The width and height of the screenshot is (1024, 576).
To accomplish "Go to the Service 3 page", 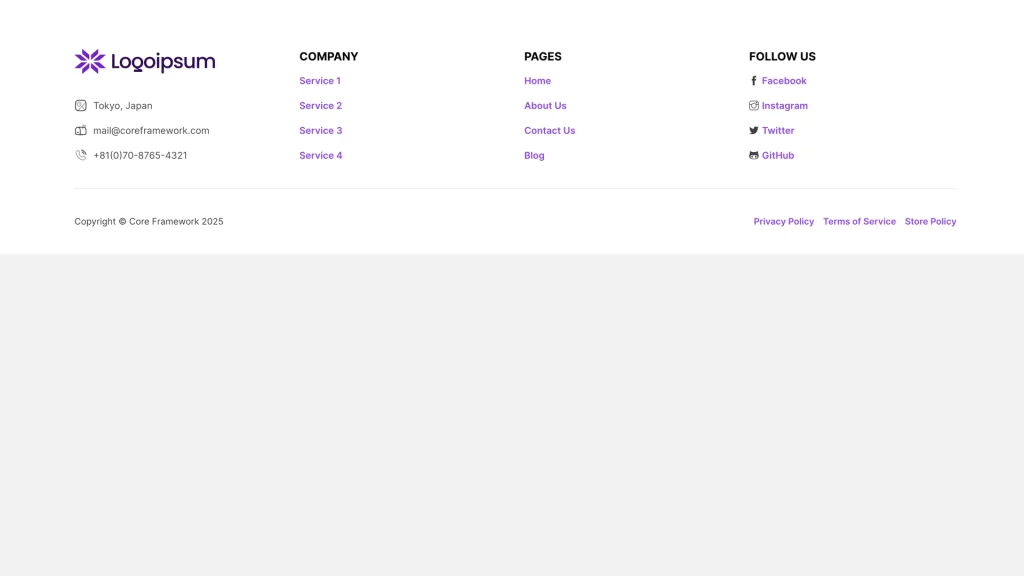I will click(x=320, y=131).
